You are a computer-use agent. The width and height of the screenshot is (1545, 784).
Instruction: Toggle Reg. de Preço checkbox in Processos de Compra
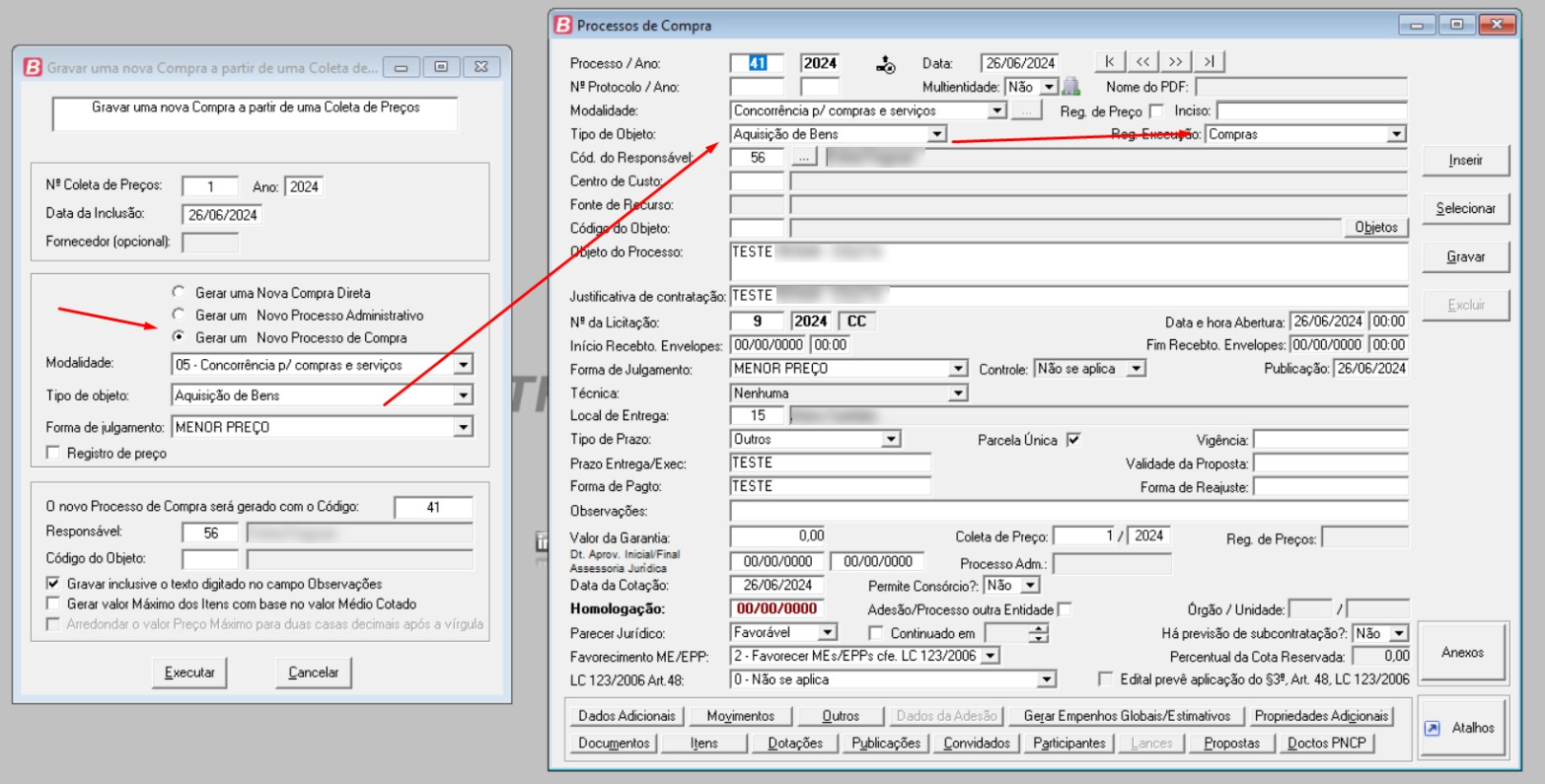click(x=1157, y=110)
